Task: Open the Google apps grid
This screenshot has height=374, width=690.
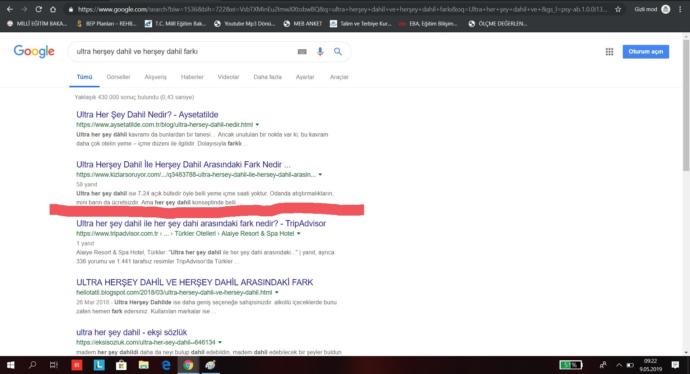Action: pyautogui.click(x=609, y=52)
